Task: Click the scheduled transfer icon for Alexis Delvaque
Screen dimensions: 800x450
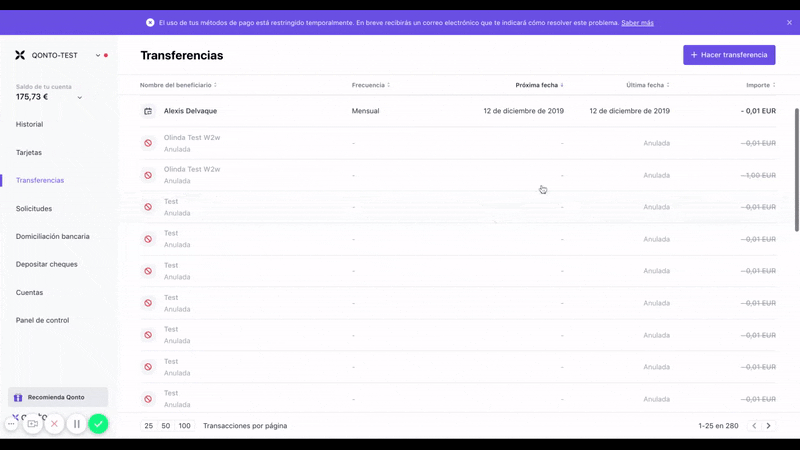Action: (148, 111)
